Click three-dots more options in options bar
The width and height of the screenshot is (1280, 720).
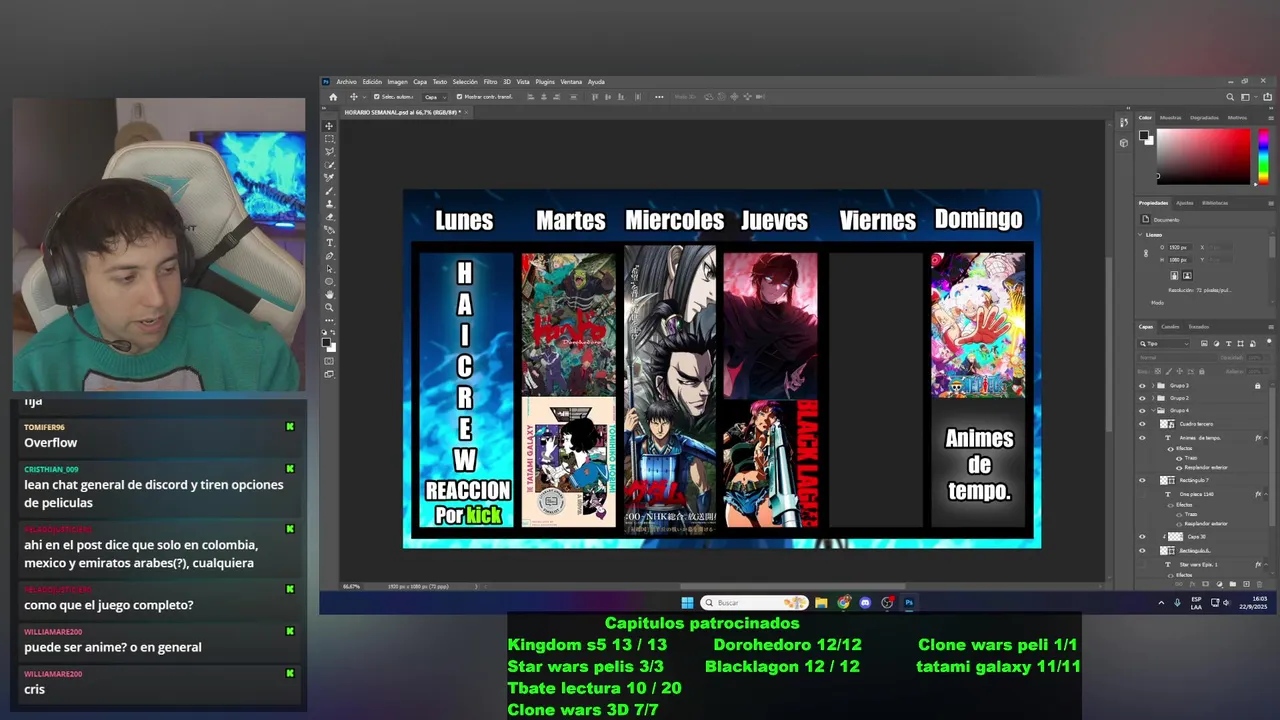tap(659, 97)
